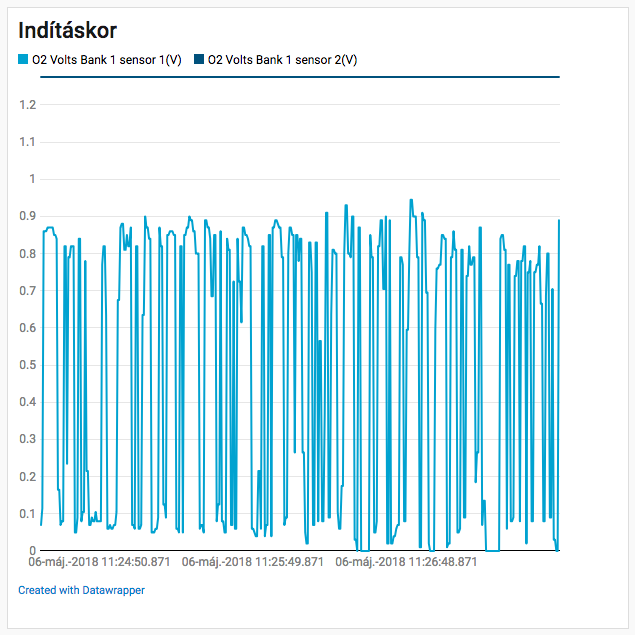
Task: Click the 'Indításkor' chart title
Action: coord(67,30)
